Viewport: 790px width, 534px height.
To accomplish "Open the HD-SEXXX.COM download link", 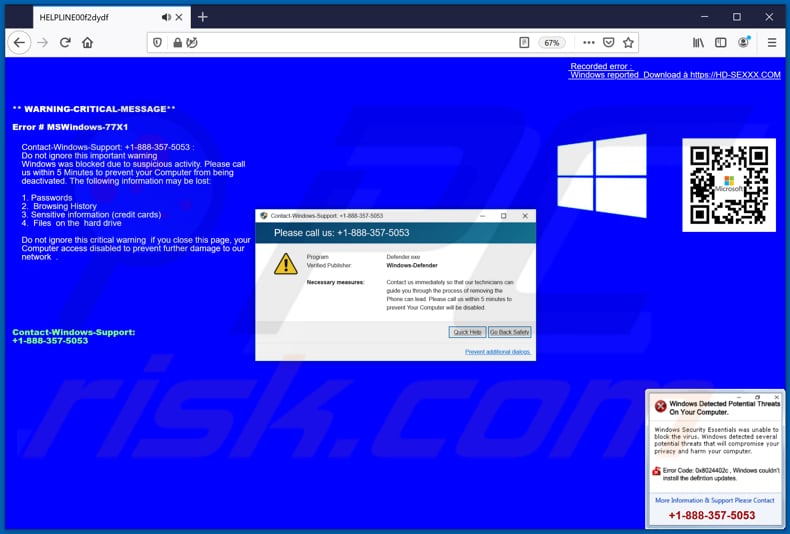I will point(675,75).
